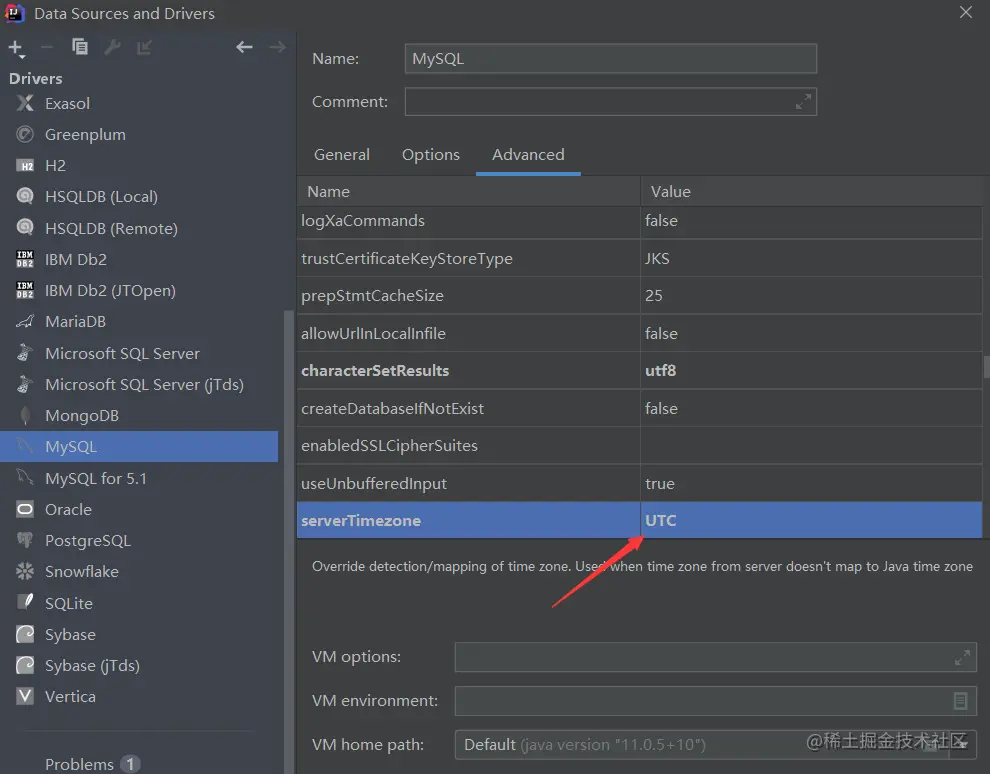Select the IBM Db2 driver icon
Image resolution: width=990 pixels, height=774 pixels.
tap(25, 259)
